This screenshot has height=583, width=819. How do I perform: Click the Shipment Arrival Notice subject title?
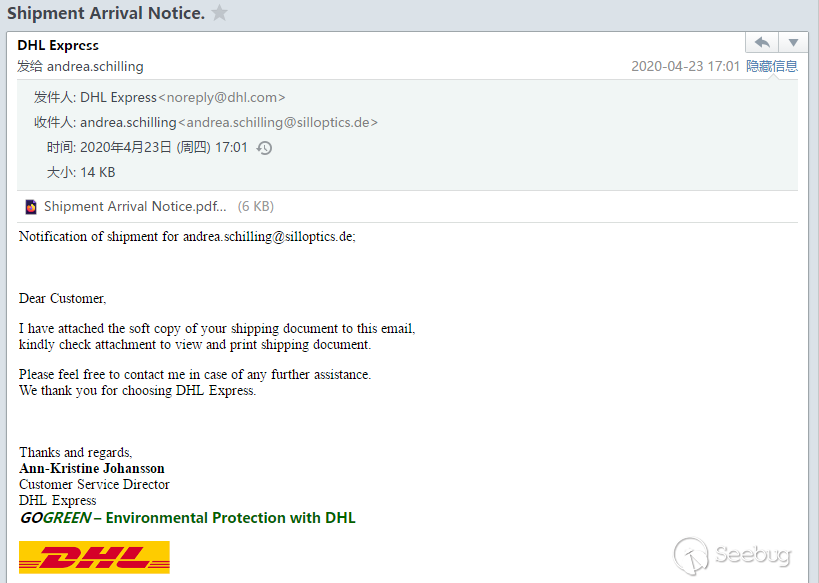point(106,13)
